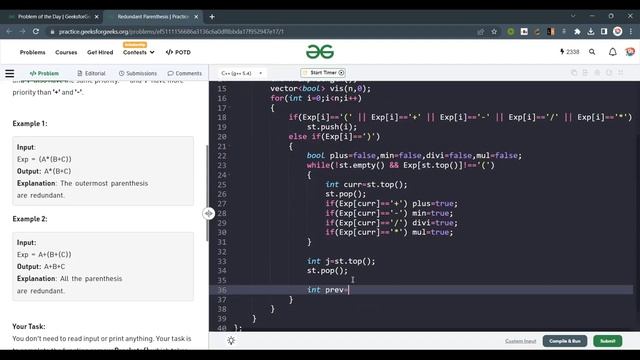The height and width of the screenshot is (360, 640).
Task: Open Courses in the top navigation
Action: pos(66,52)
